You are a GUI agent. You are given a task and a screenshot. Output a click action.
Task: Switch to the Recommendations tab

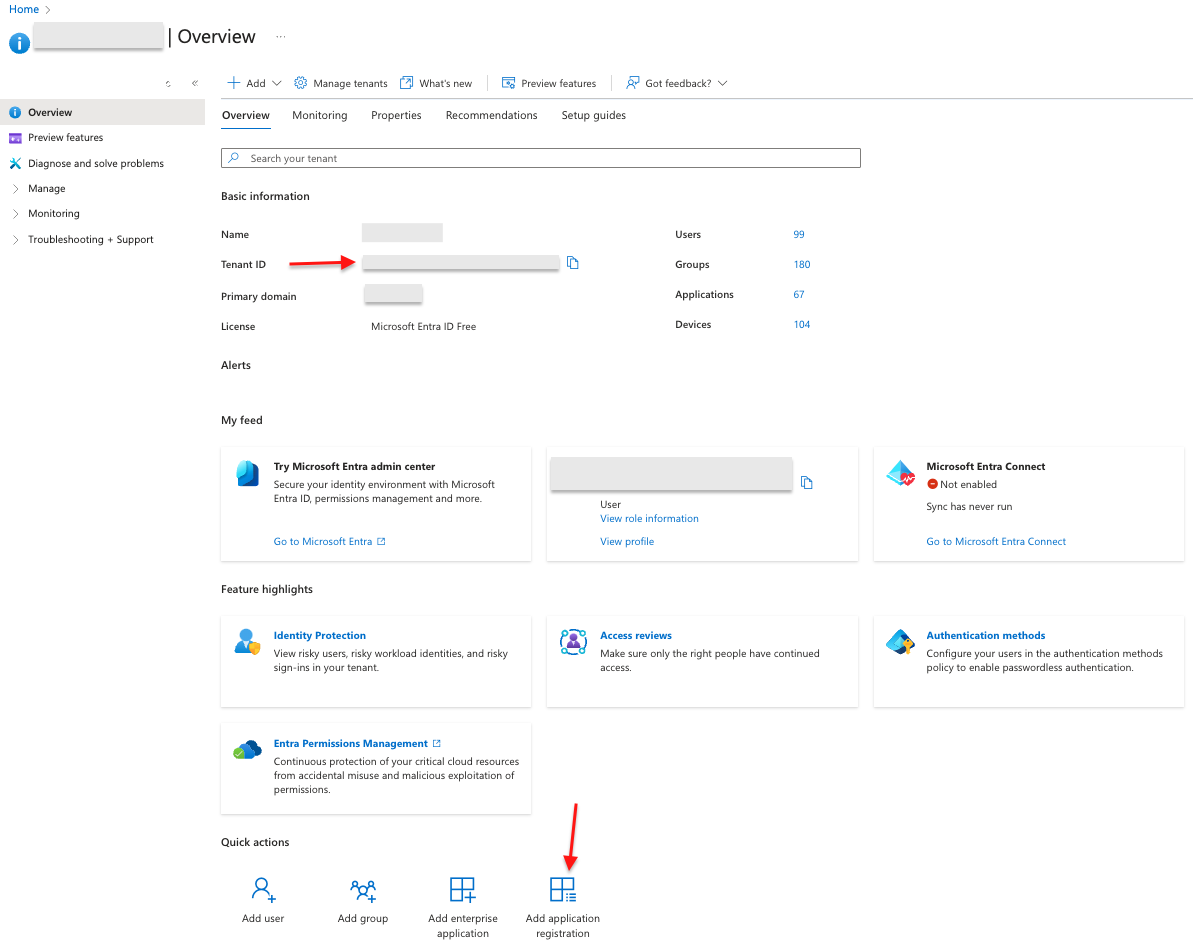pos(491,115)
